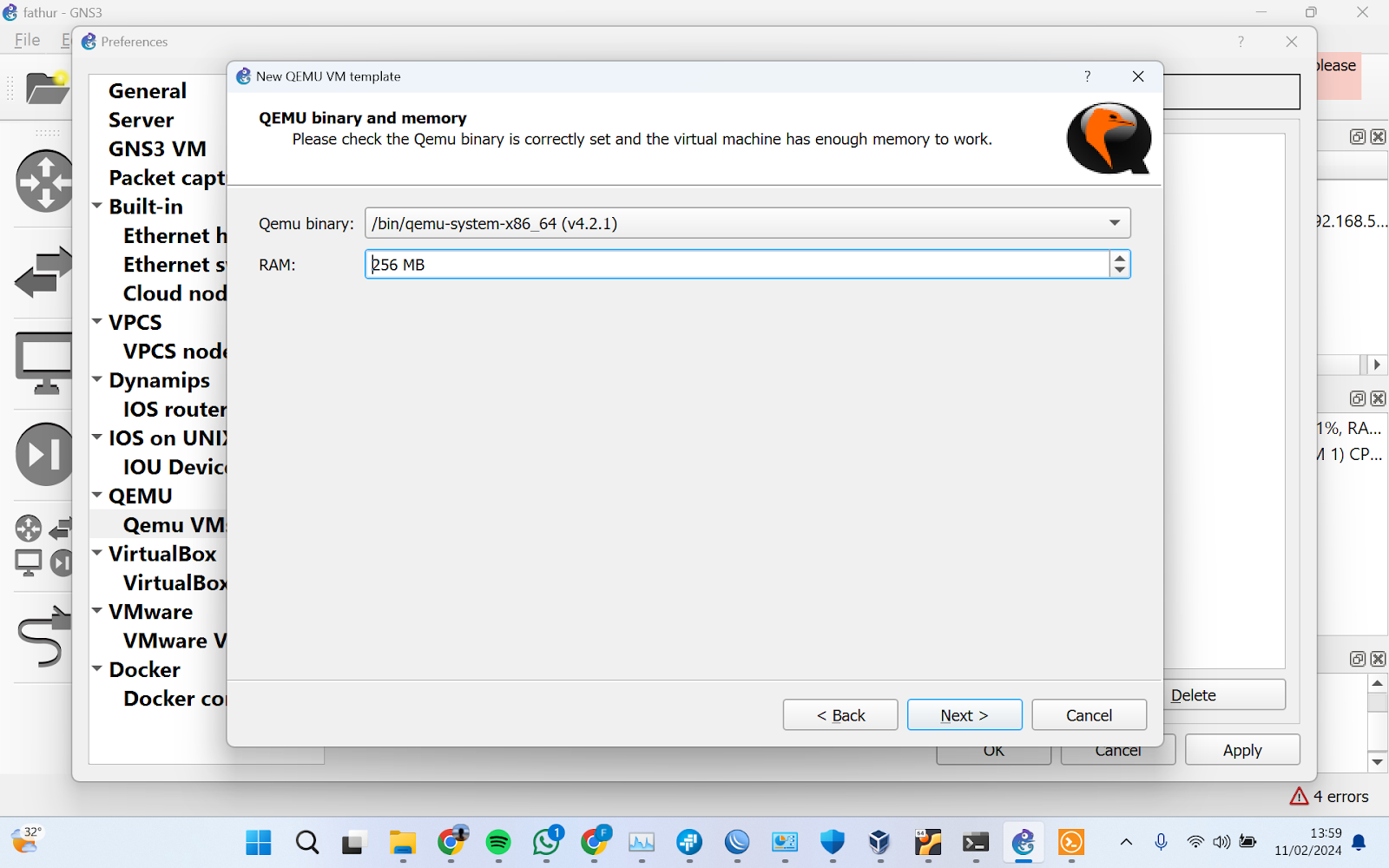Close the topology summary panel
This screenshot has height=868, width=1389.
click(x=1378, y=136)
